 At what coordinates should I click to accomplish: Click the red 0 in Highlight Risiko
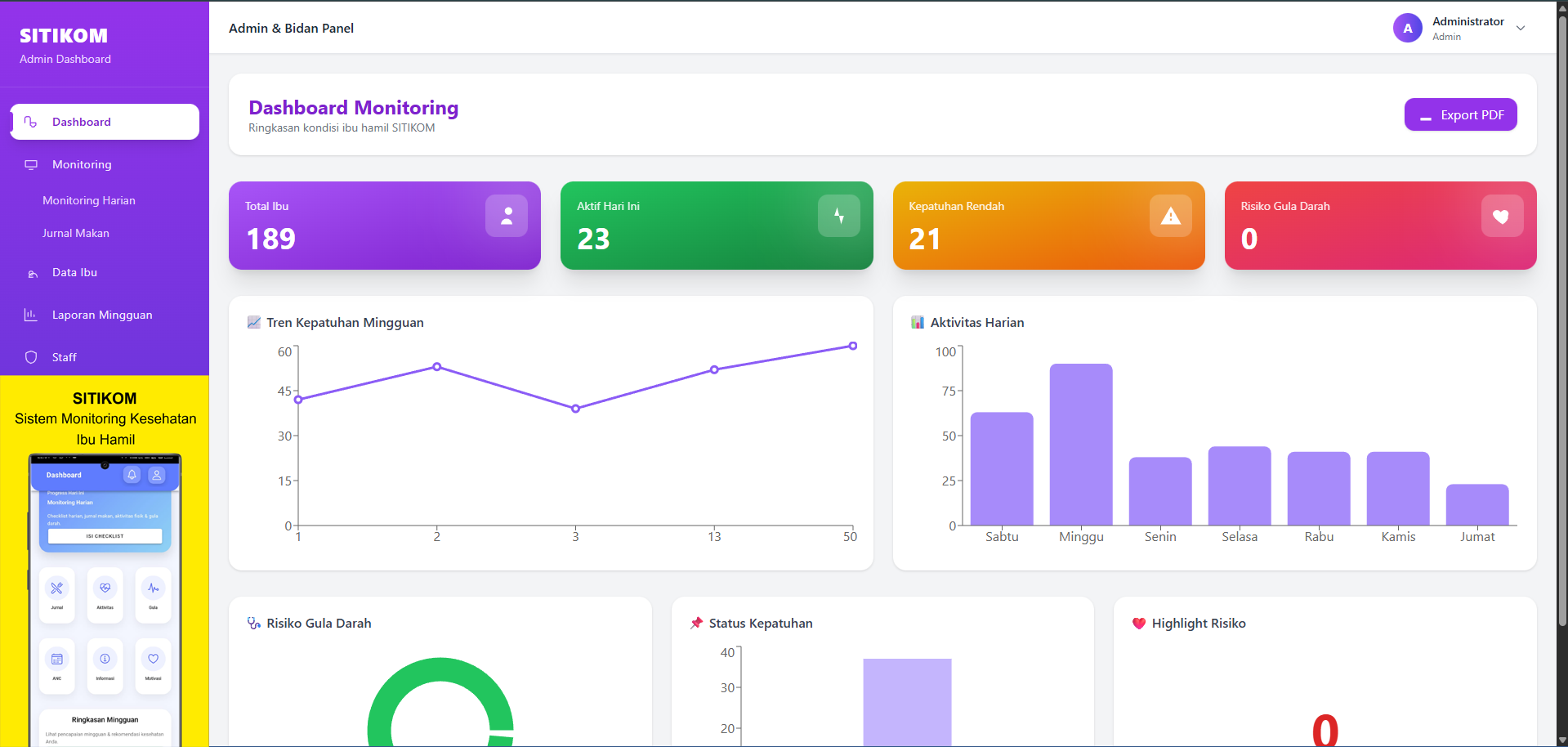1325,730
